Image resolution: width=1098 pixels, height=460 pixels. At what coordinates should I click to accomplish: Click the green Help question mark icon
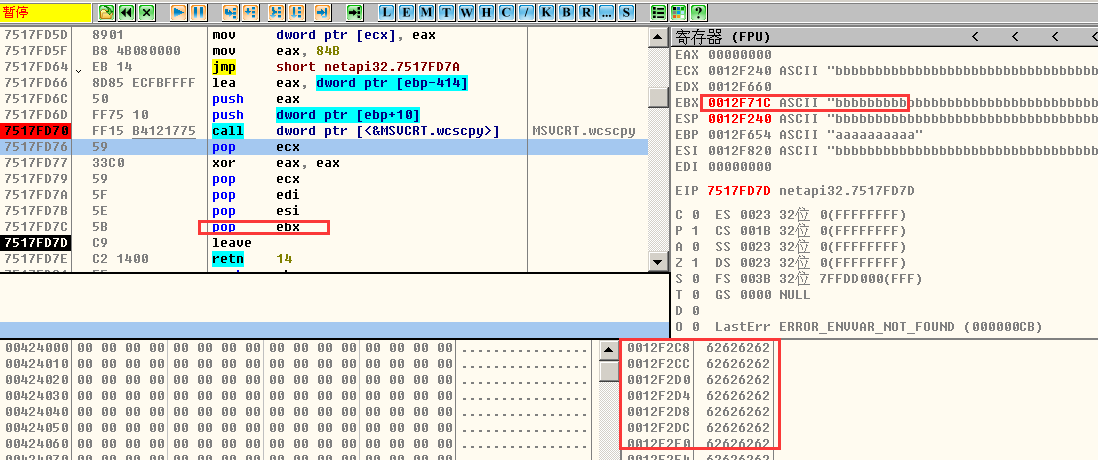(x=698, y=13)
